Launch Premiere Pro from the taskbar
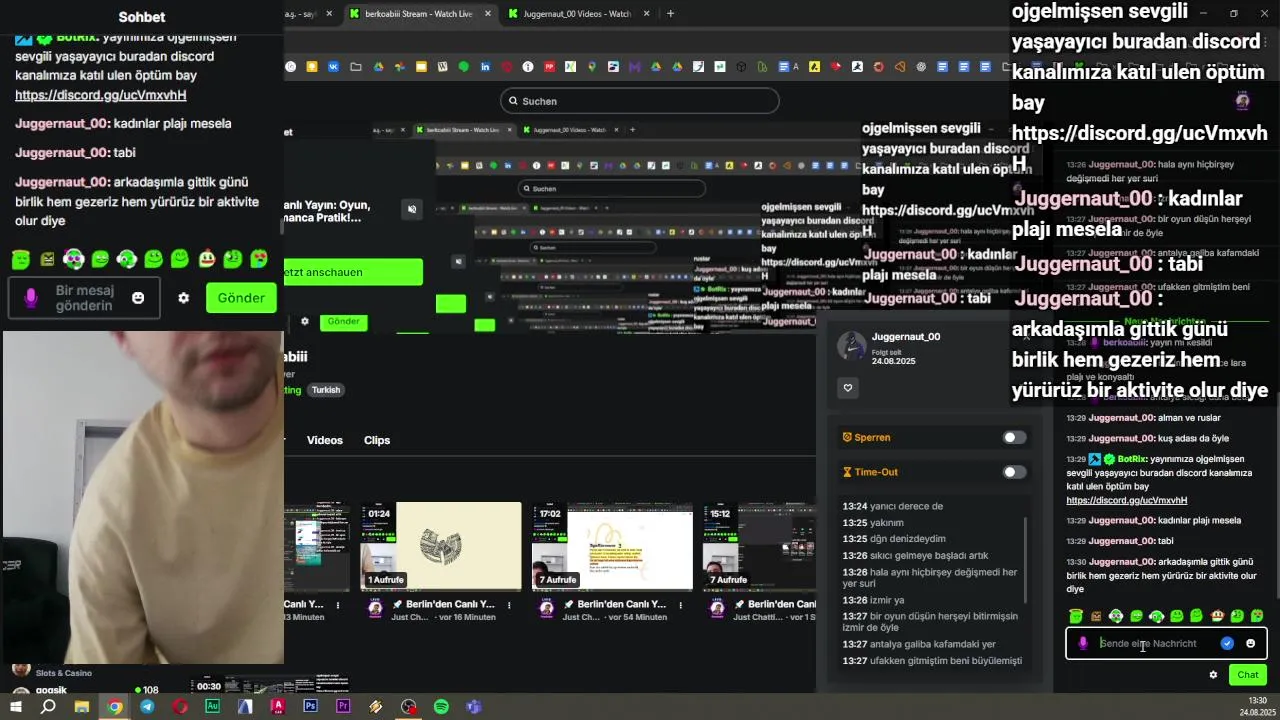The image size is (1280, 720). [x=343, y=706]
